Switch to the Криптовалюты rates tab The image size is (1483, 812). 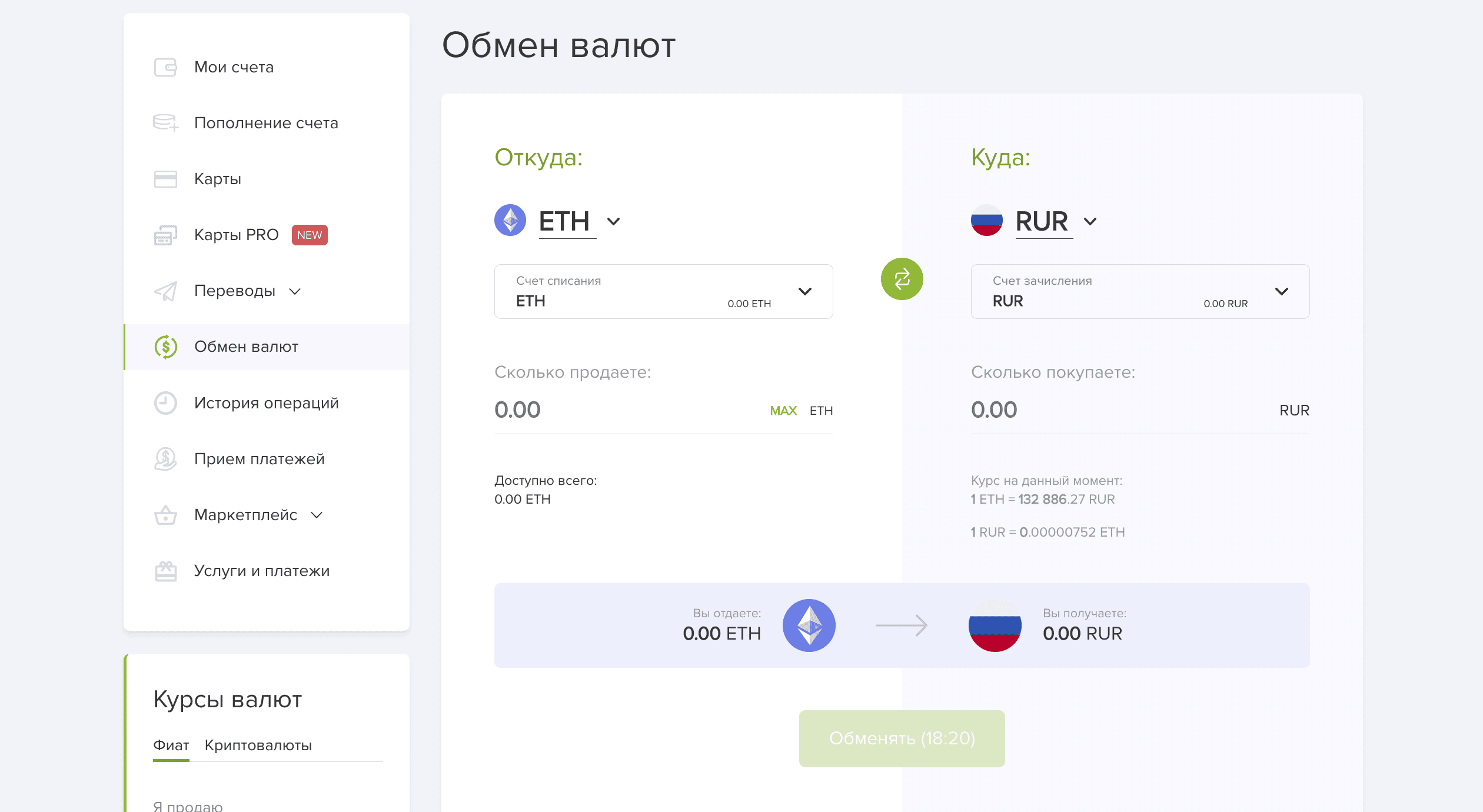(x=258, y=746)
